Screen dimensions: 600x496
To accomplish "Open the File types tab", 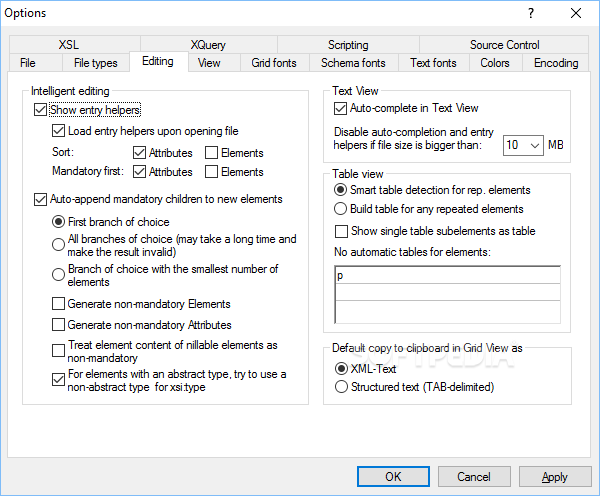I will pos(96,63).
